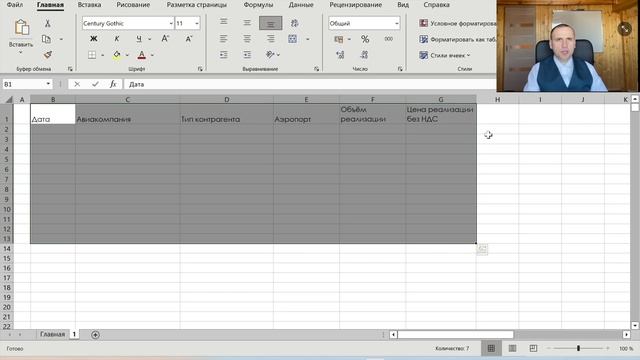Click the Insert Function fx icon
The image size is (640, 360).
click(113, 84)
